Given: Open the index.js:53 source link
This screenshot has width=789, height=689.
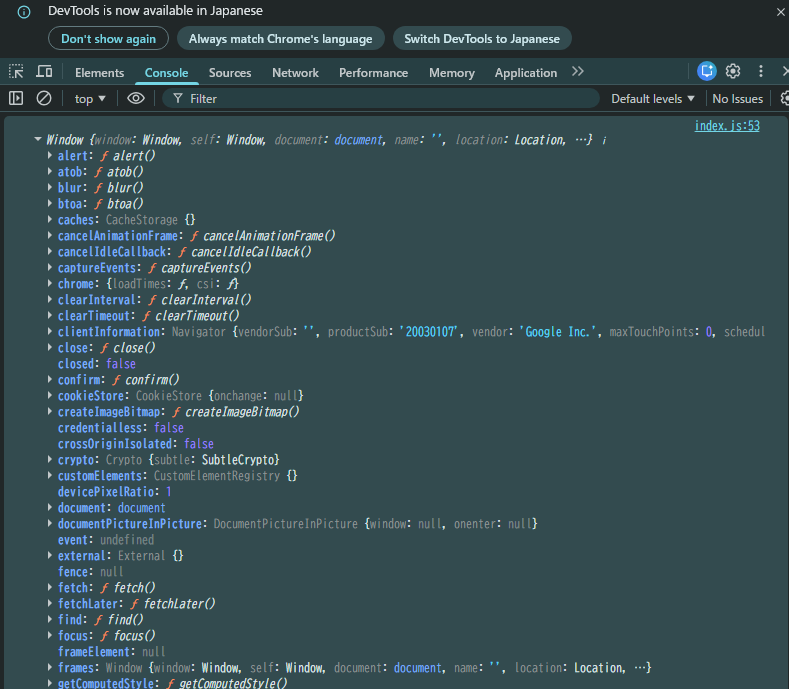Looking at the screenshot, I should pos(727,126).
